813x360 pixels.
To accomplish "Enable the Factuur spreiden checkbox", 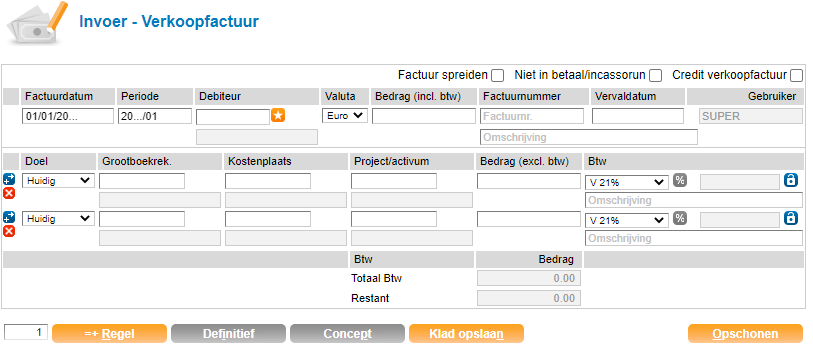I will [x=497, y=76].
